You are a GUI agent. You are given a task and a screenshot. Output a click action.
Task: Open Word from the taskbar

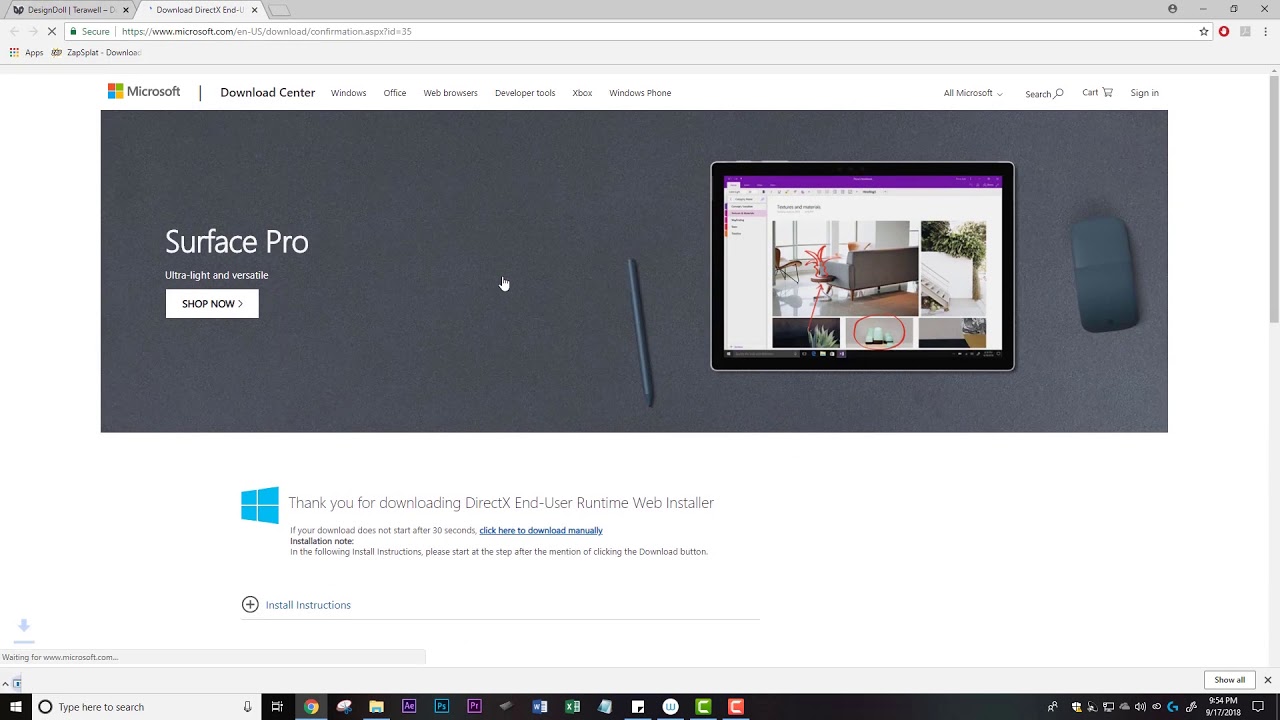pyautogui.click(x=540, y=706)
